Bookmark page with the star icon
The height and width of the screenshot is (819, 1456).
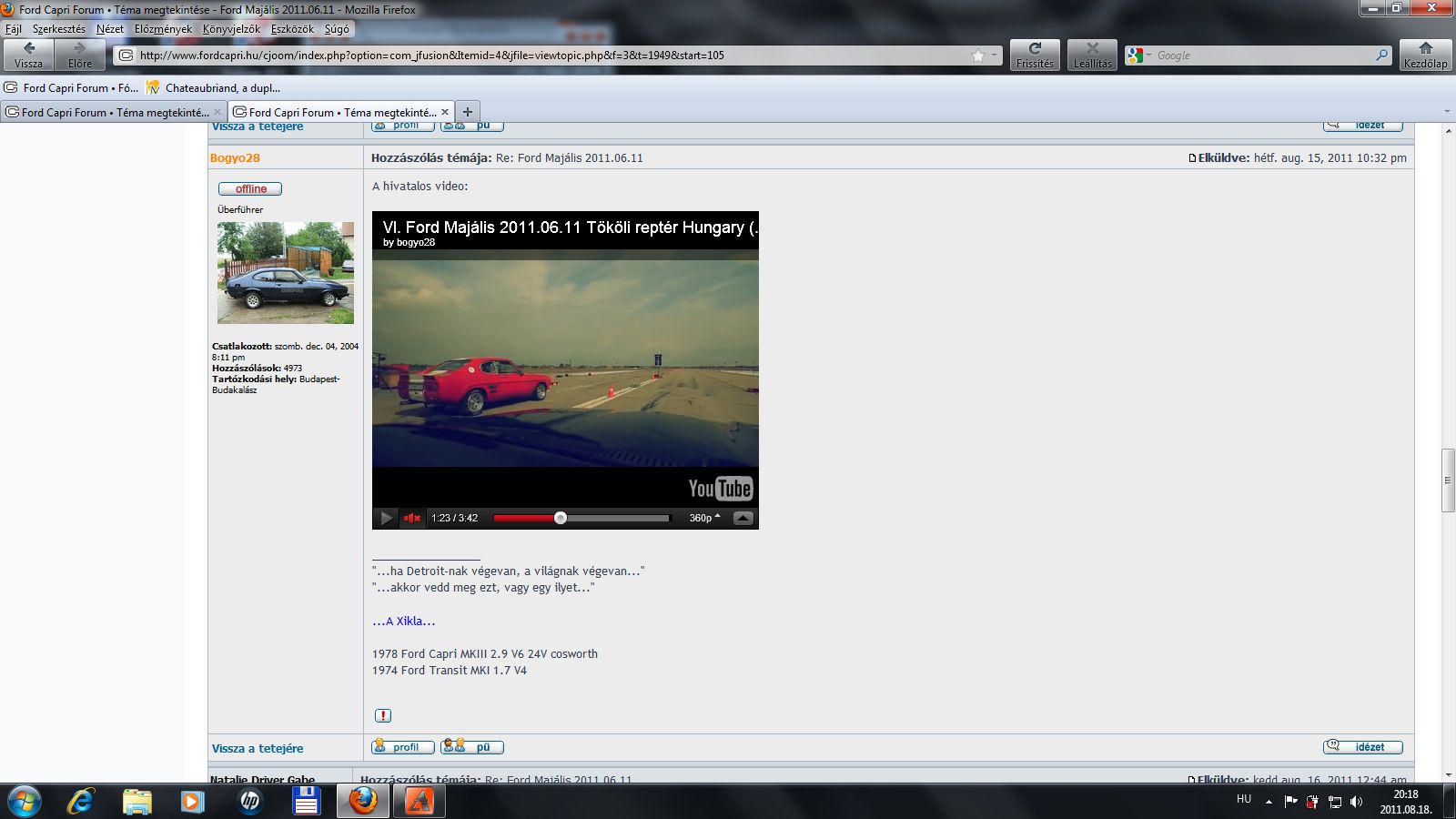pyautogui.click(x=978, y=56)
